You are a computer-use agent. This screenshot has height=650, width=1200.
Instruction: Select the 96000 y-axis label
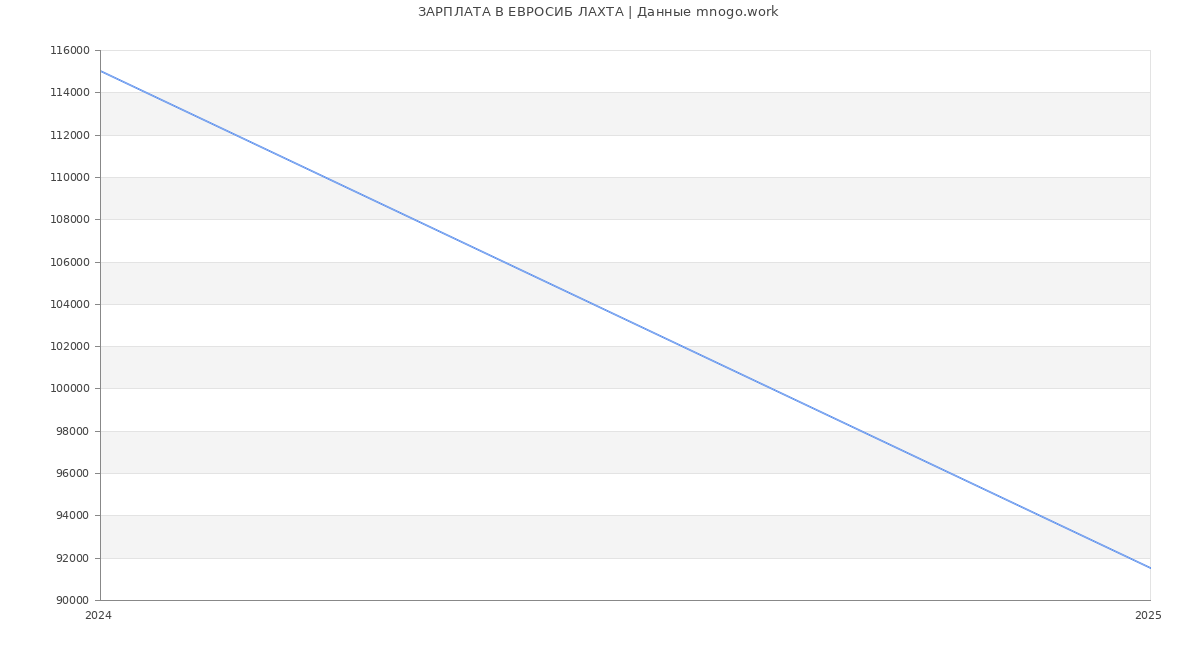click(73, 474)
